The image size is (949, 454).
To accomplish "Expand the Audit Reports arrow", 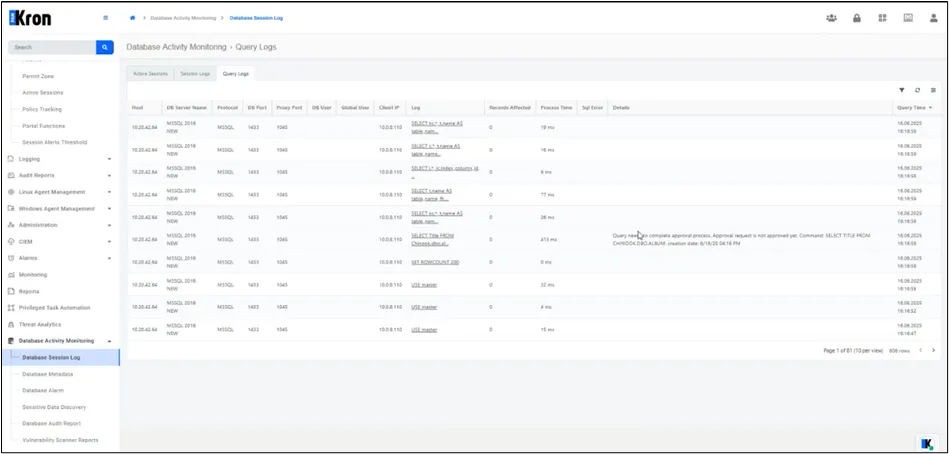I will pos(110,176).
